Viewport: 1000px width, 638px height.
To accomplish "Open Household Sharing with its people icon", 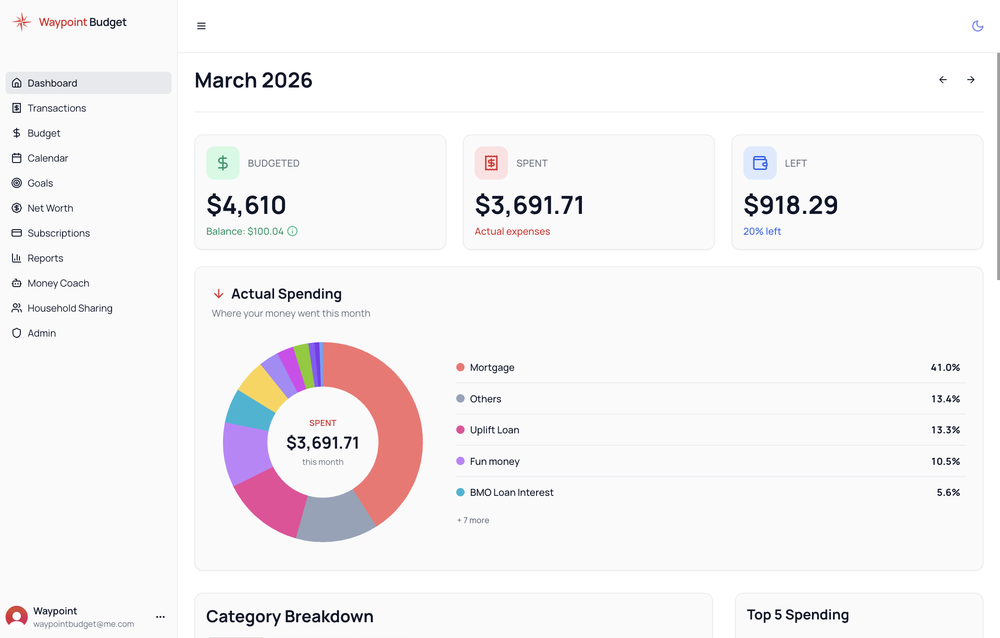I will tap(16, 308).
